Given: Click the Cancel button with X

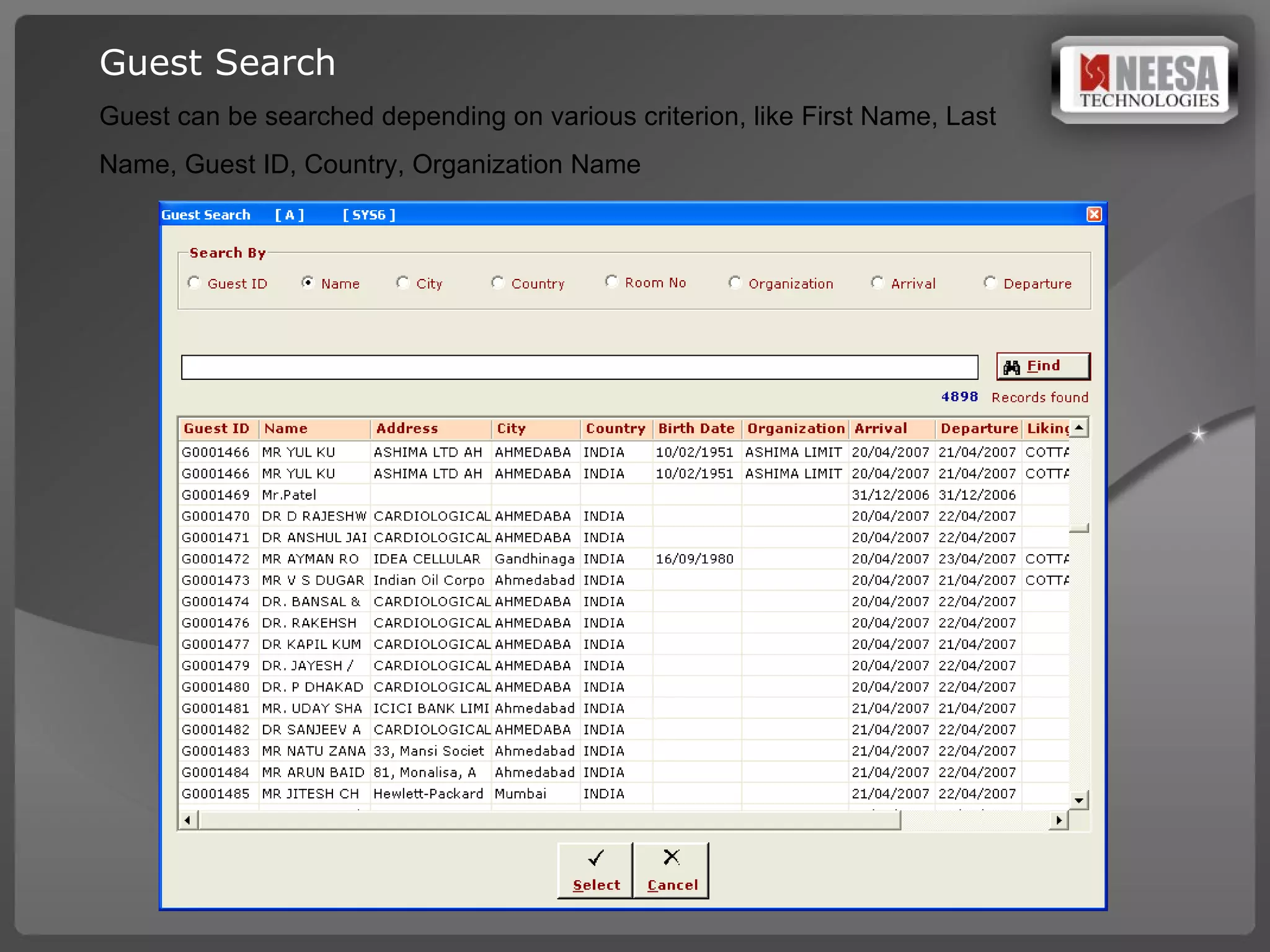Looking at the screenshot, I should click(x=672, y=870).
